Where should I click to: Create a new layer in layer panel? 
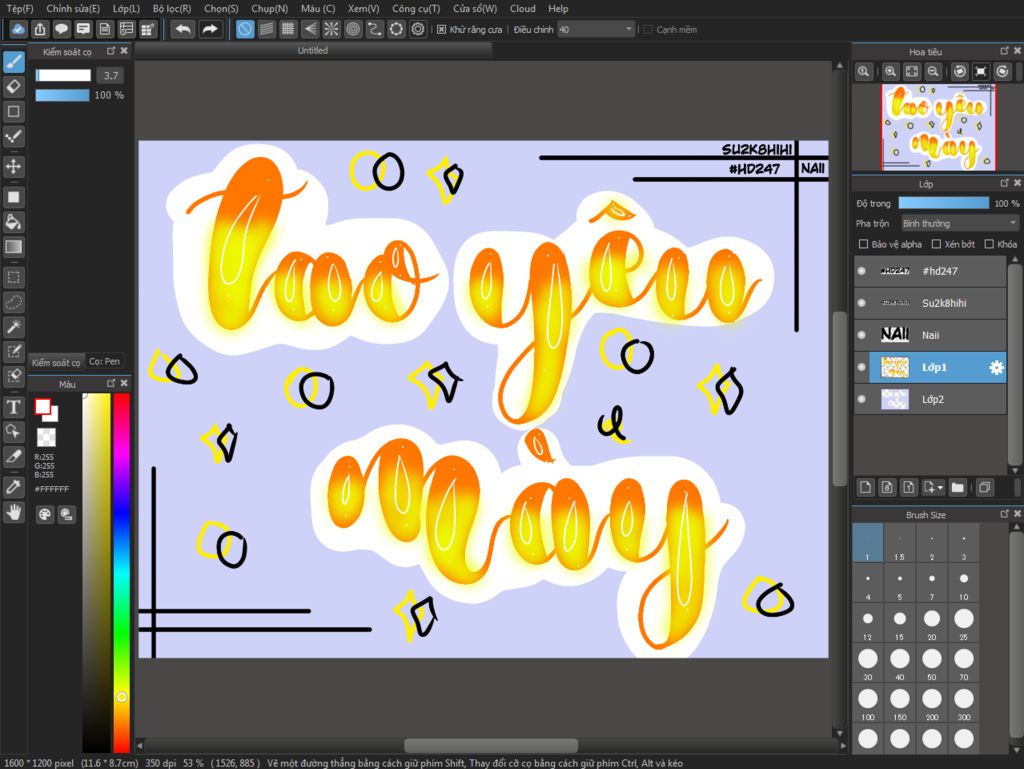pos(865,487)
